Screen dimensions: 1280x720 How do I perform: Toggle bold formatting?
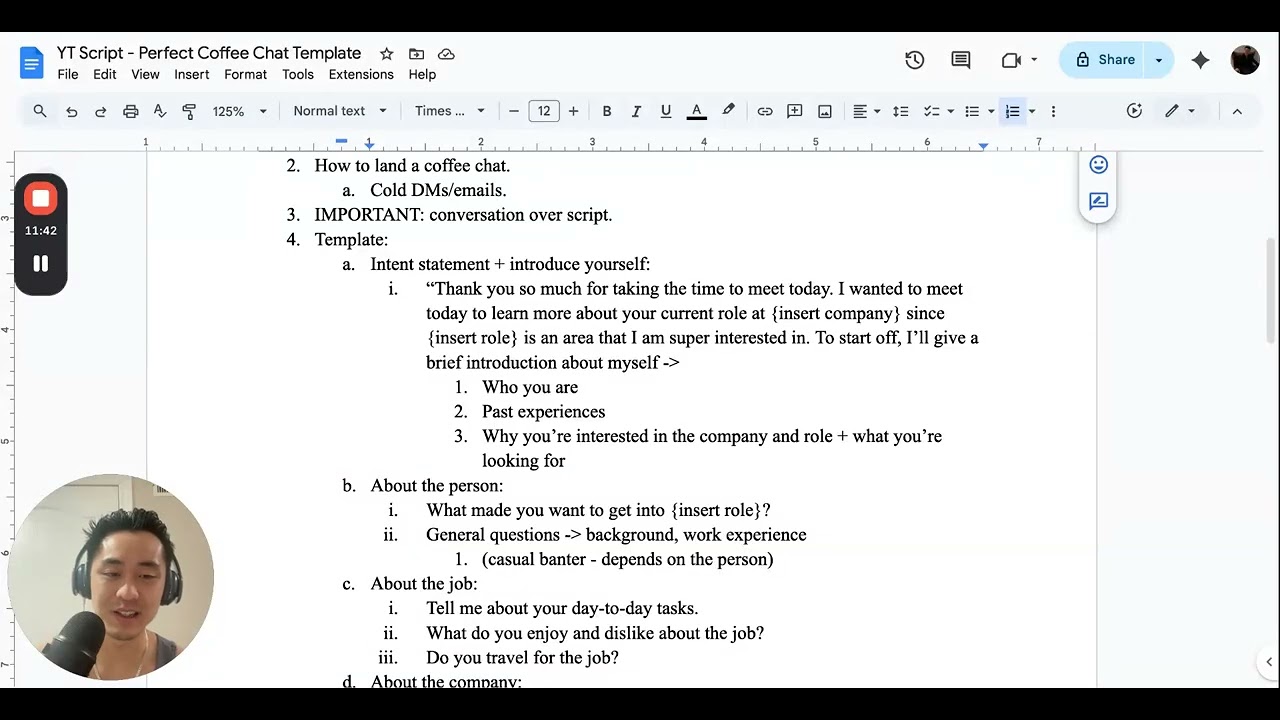point(606,111)
